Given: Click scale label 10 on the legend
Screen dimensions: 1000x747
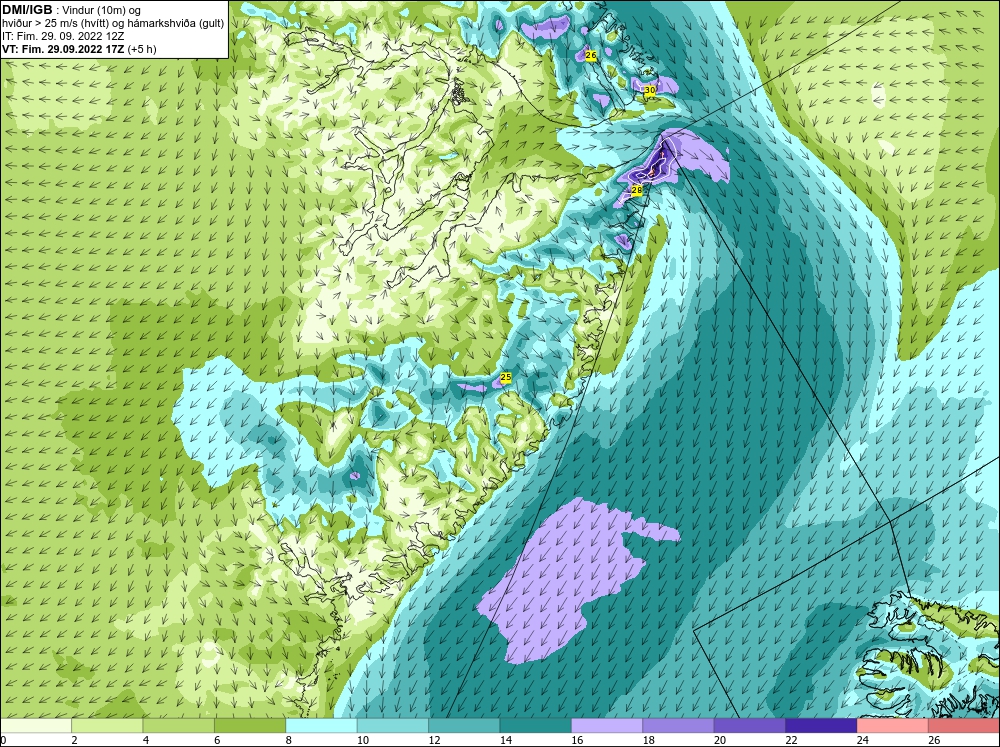Looking at the screenshot, I should (363, 741).
